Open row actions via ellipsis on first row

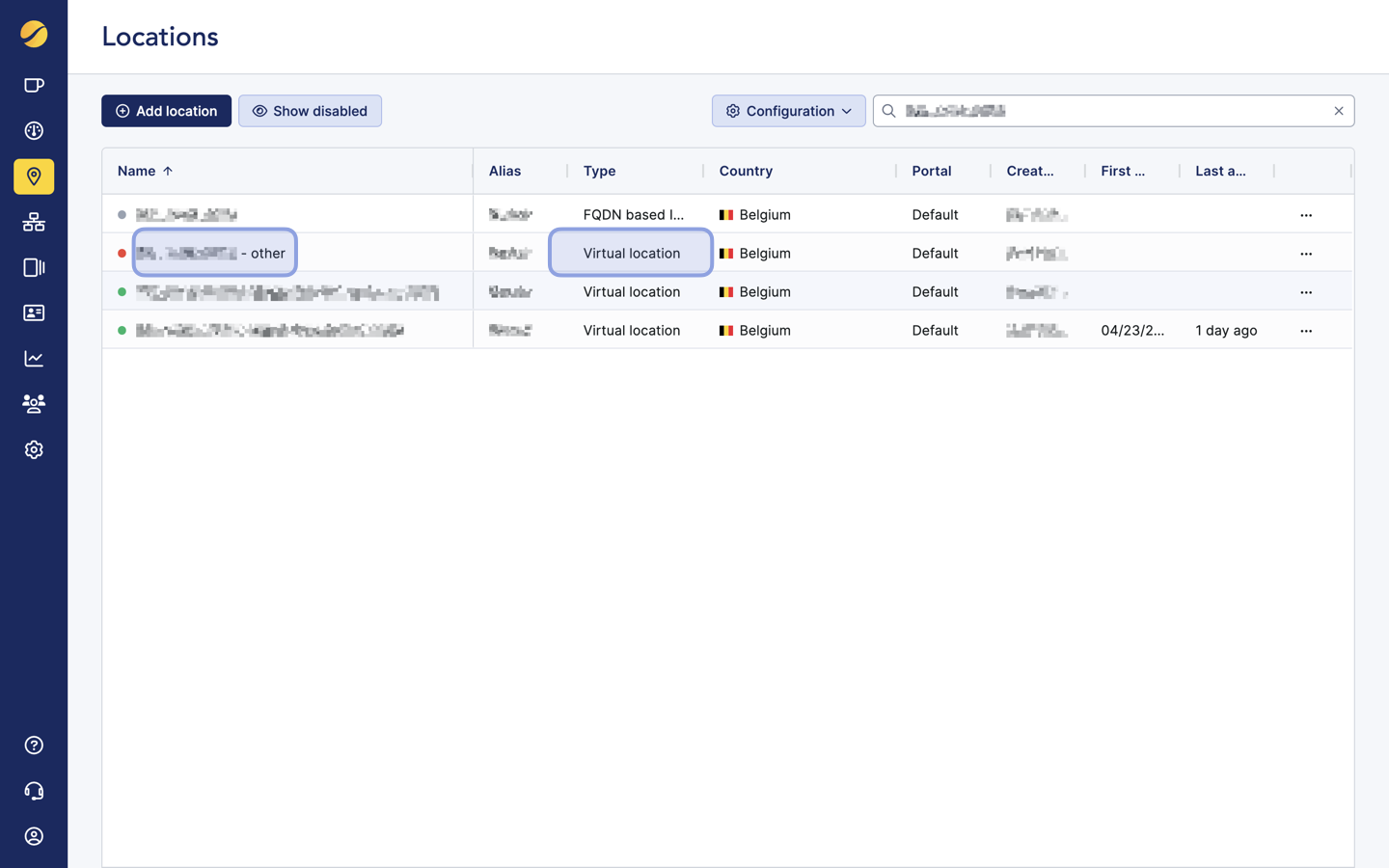pos(1306,214)
